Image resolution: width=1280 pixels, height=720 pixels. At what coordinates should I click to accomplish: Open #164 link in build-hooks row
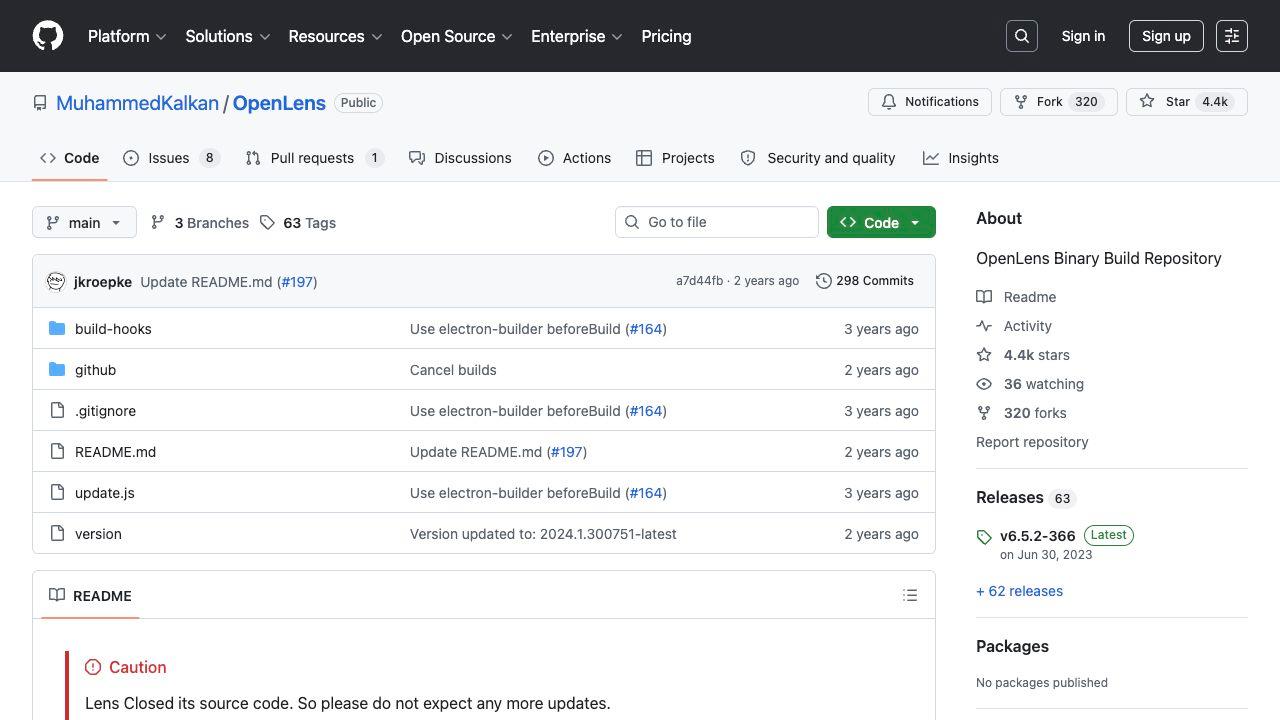point(645,329)
